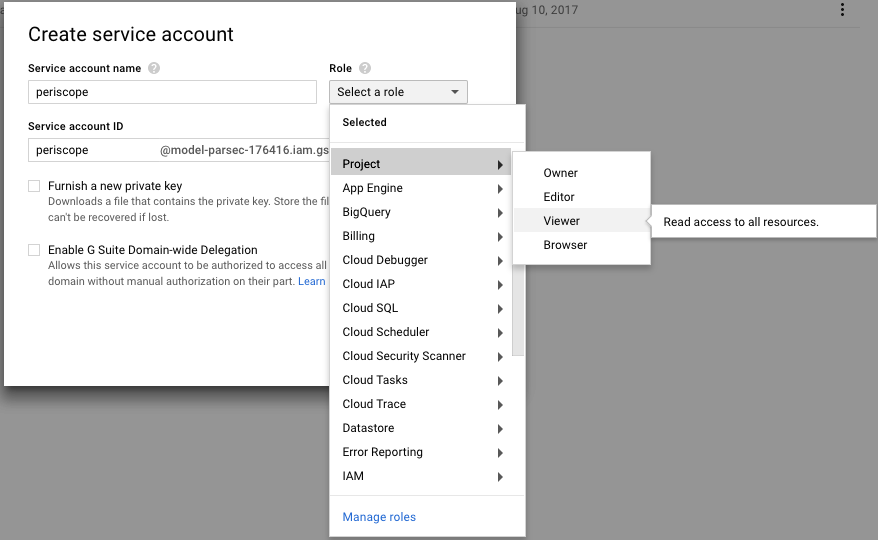Open the Manage roles link
Image resolution: width=878 pixels, height=540 pixels.
[x=379, y=517]
